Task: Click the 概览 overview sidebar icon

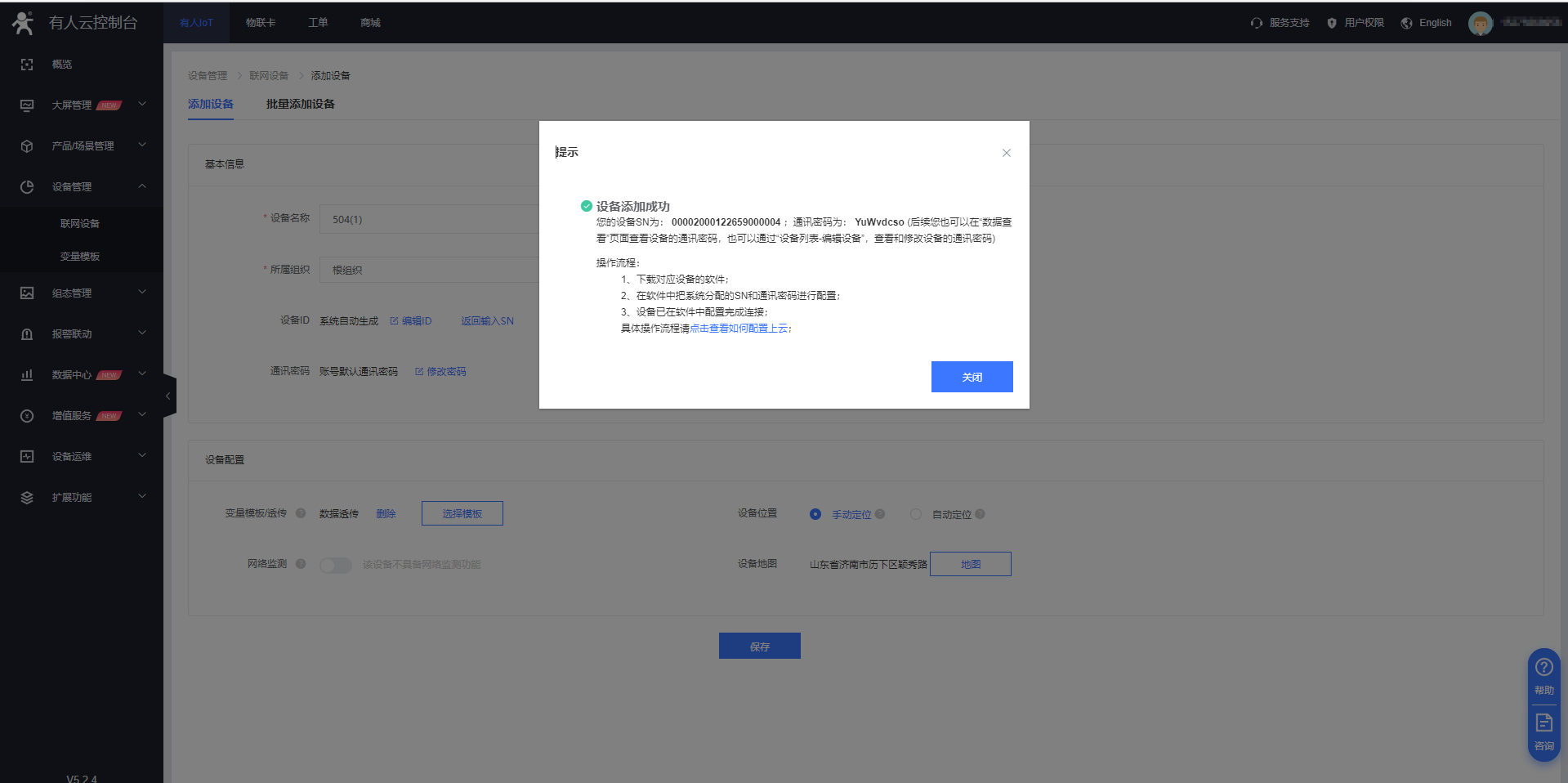Action: [27, 65]
